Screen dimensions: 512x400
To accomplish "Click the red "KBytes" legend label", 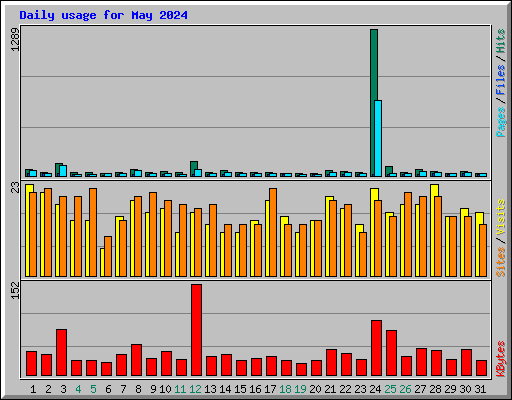I will [501, 359].
